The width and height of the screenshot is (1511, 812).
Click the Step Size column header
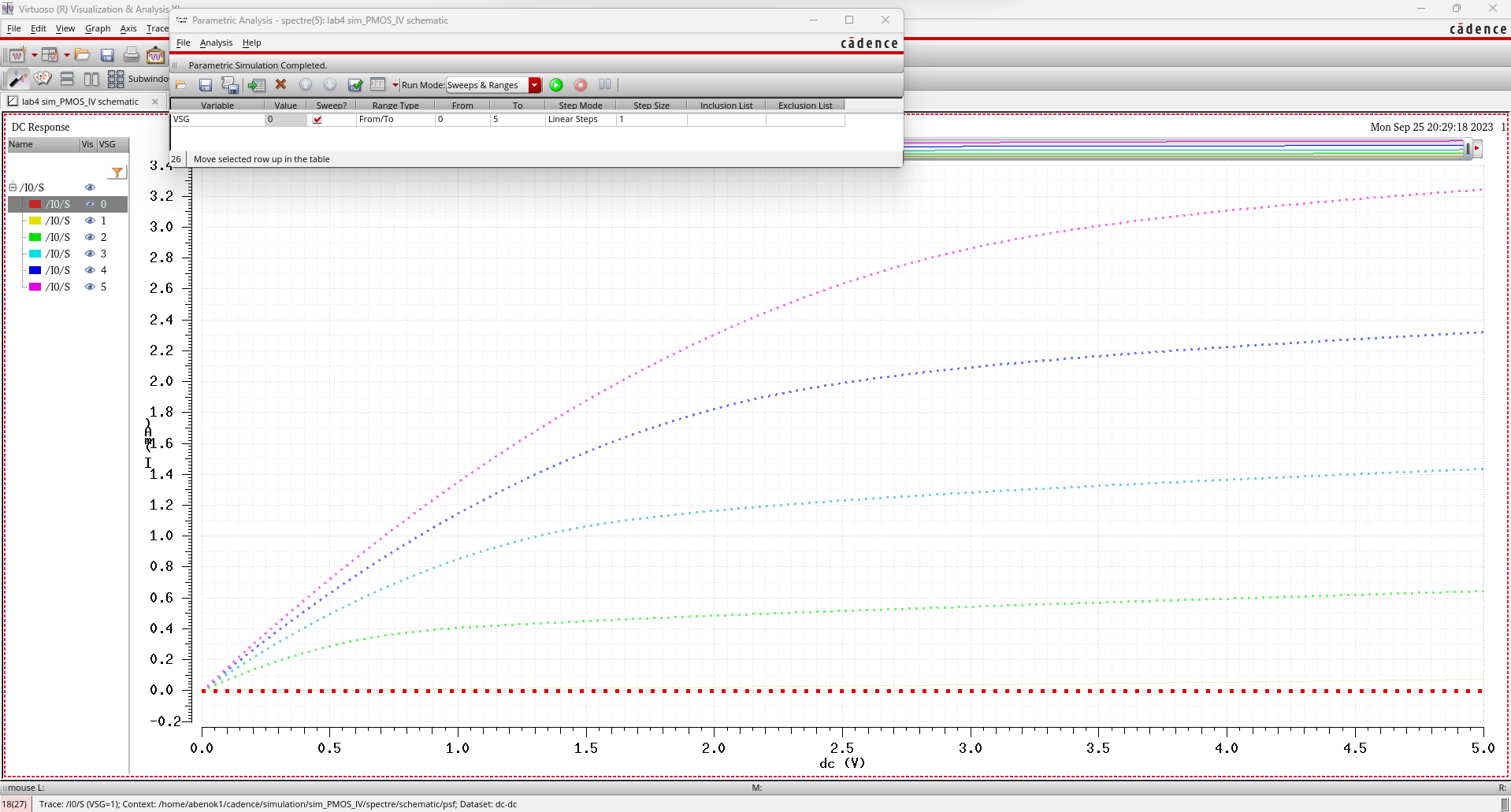(652, 106)
